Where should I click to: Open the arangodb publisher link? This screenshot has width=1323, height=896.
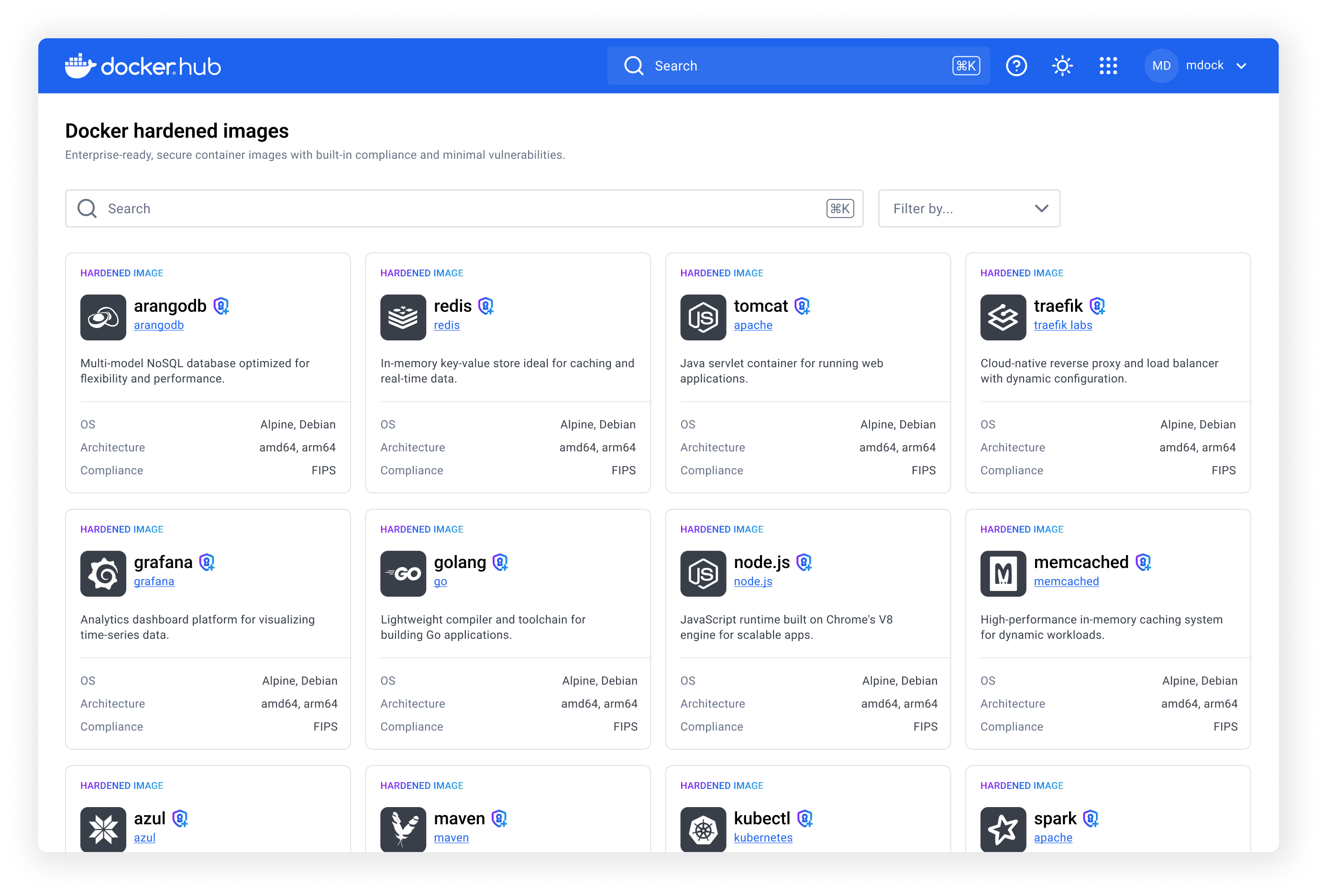coord(159,326)
